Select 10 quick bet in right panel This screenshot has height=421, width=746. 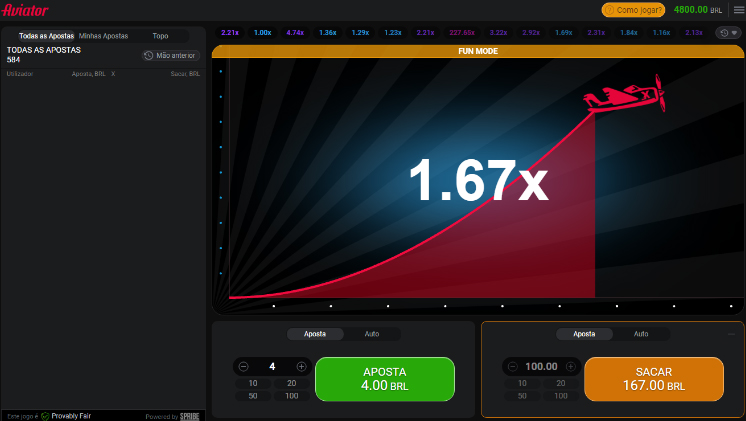tap(522, 383)
